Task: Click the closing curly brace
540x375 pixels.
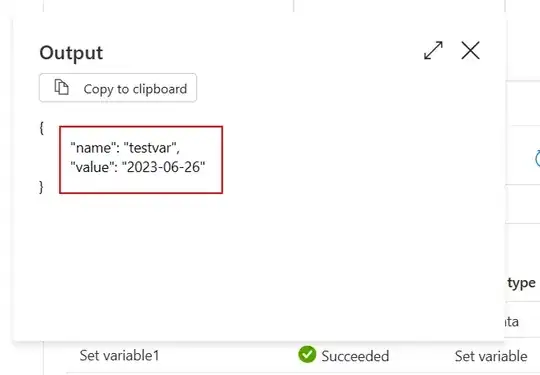Action: [41, 187]
